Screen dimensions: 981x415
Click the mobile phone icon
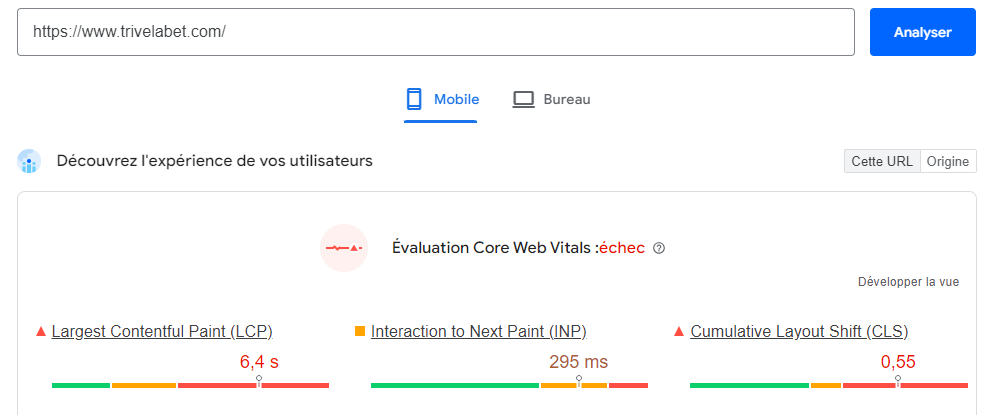pos(414,99)
